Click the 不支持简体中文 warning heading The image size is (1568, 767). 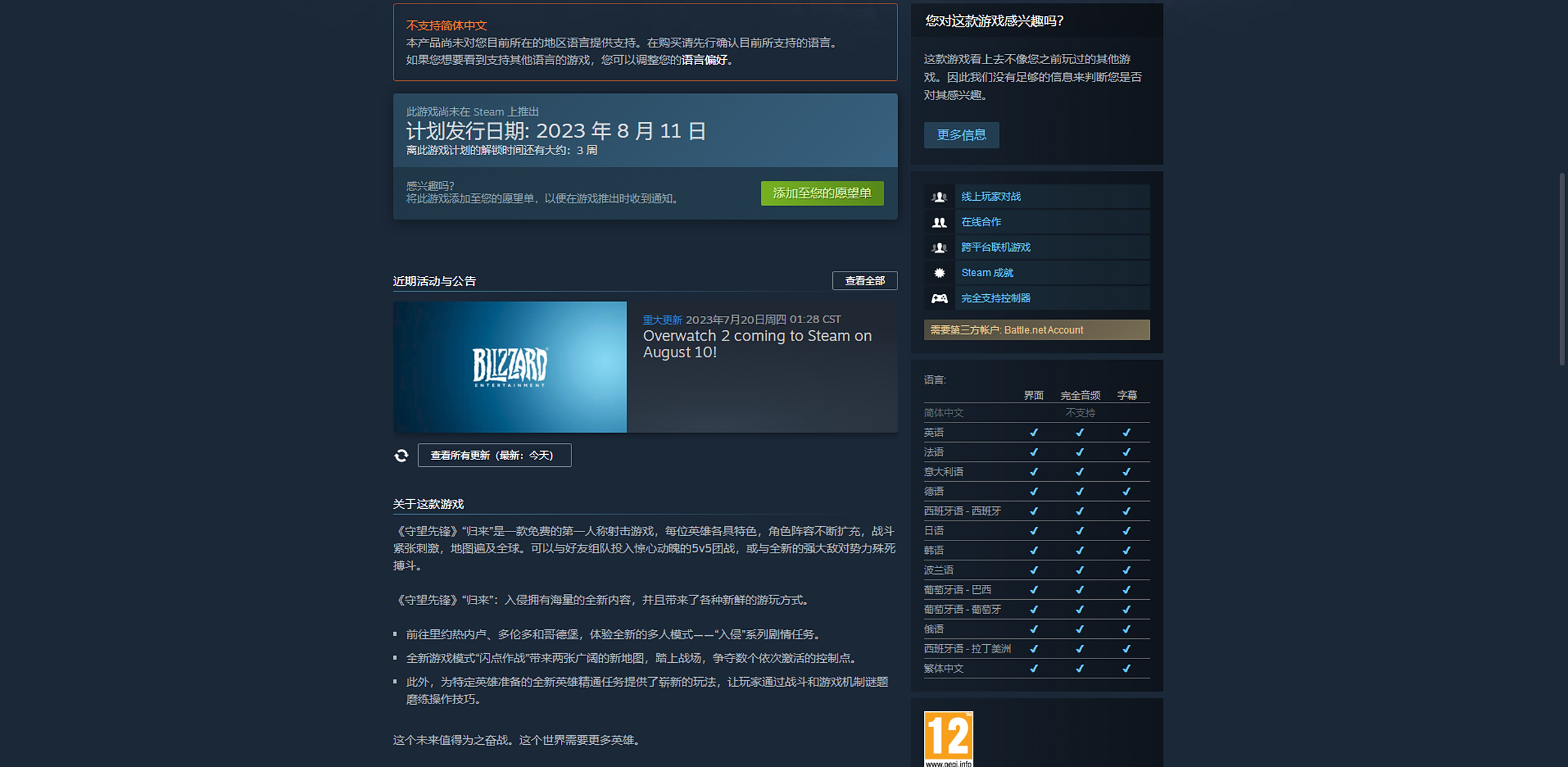(446, 26)
